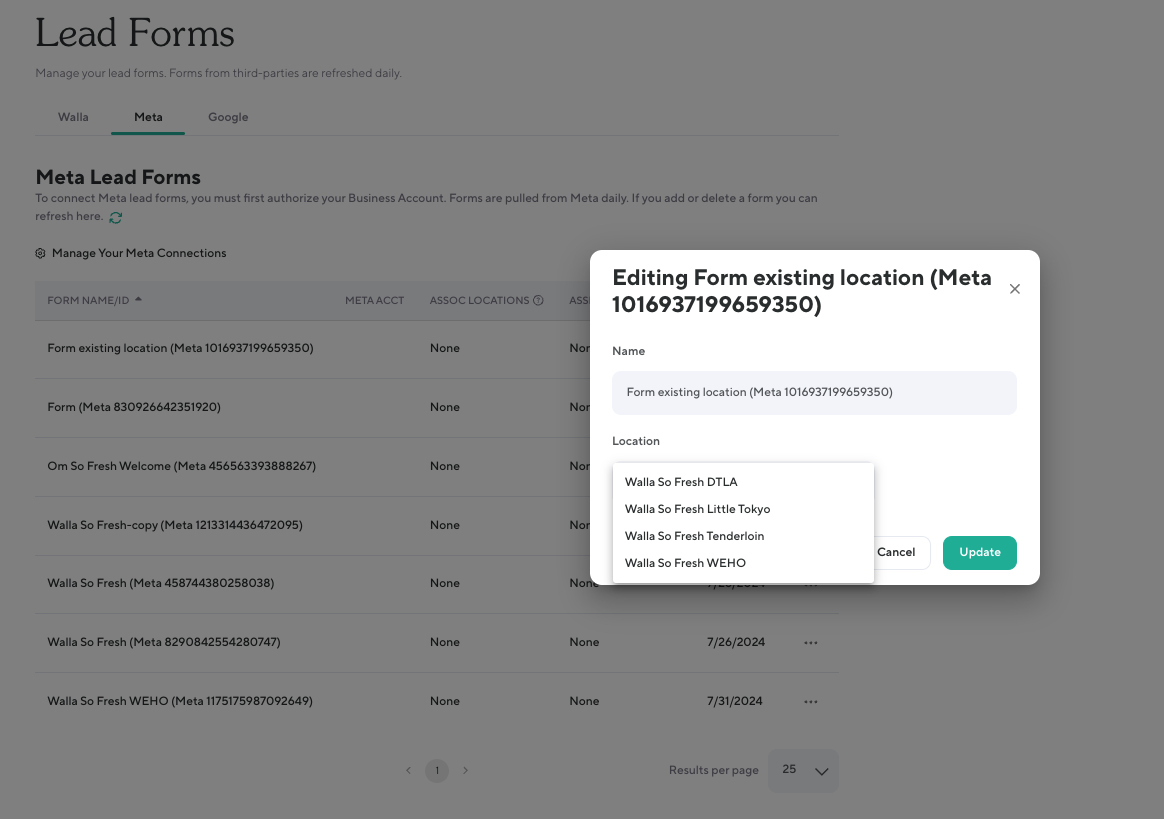Toggle sort arrow on FORM NAME/ID column
The width and height of the screenshot is (1164, 819).
[138, 299]
